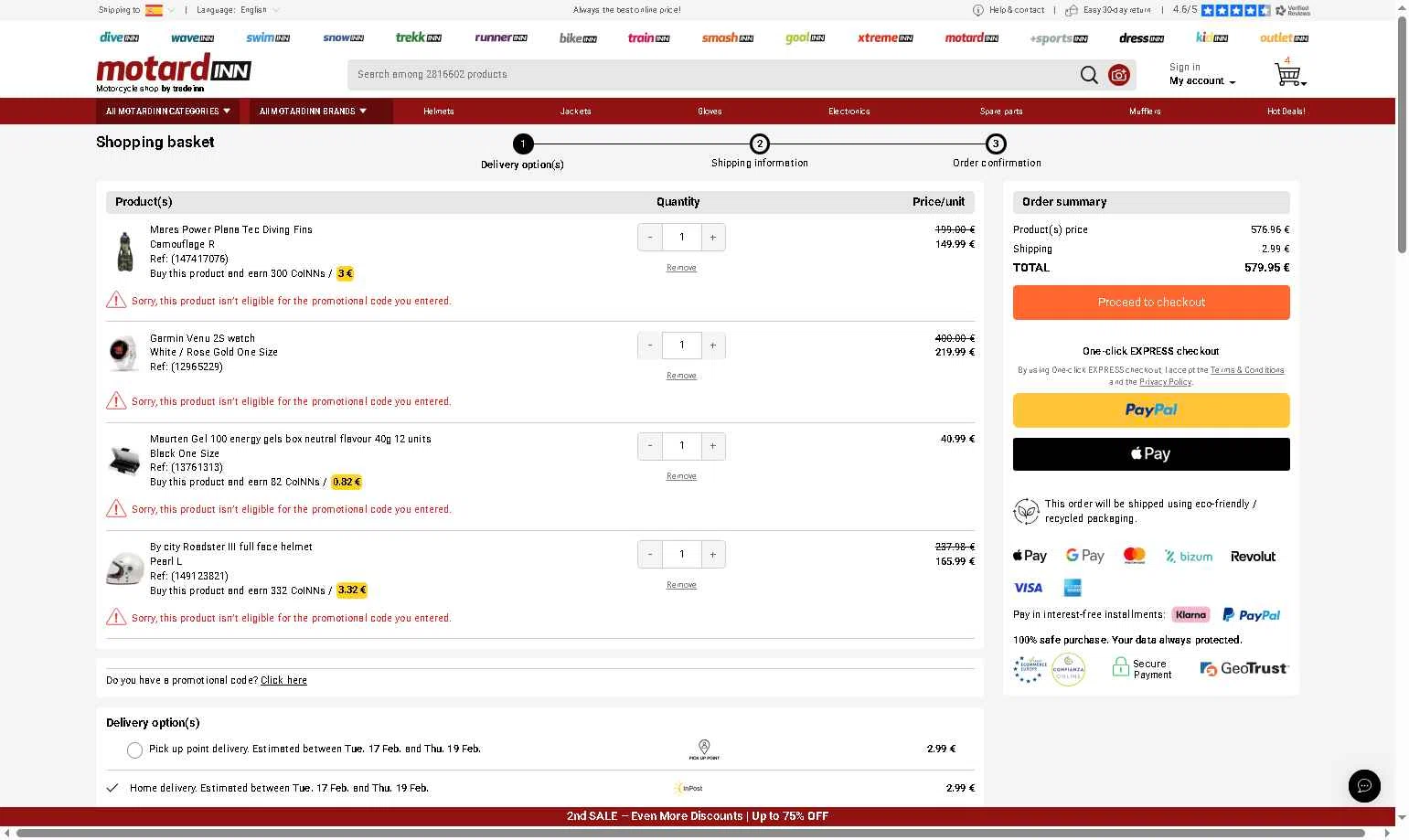Click the Help & contact icon

978,10
